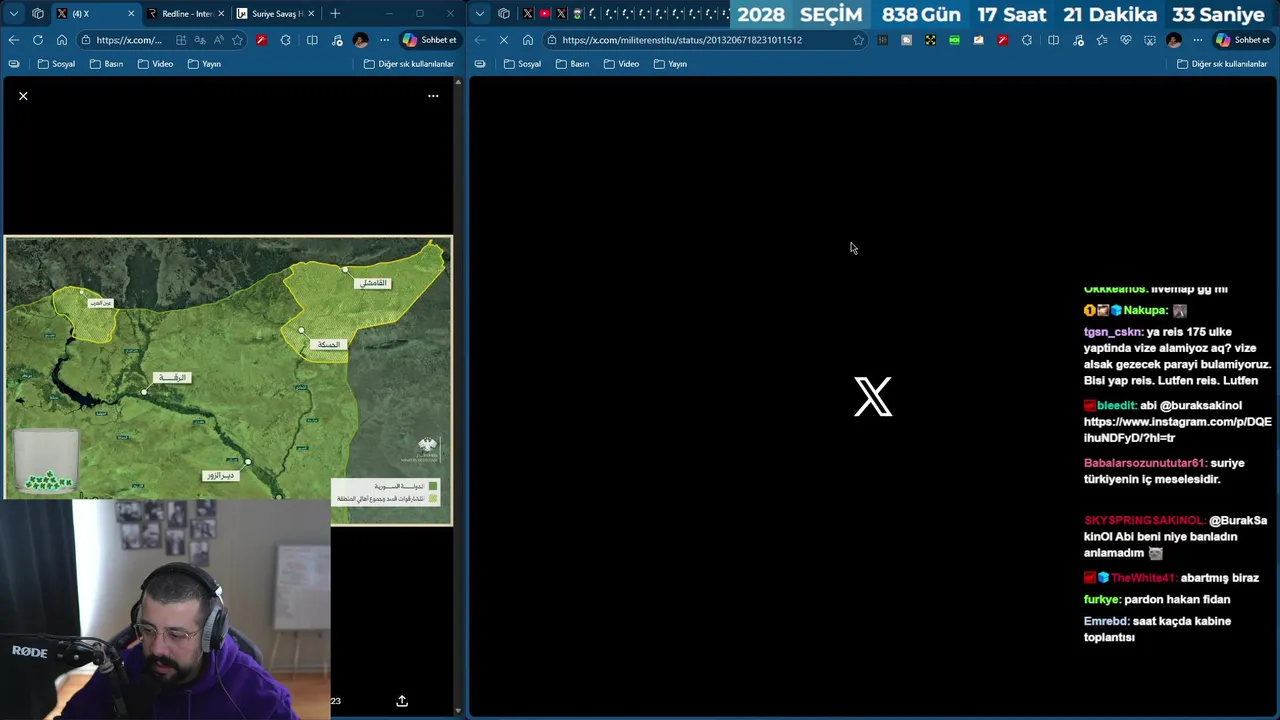The width and height of the screenshot is (1280, 720).
Task: Go back in the left browser window
Action: (14, 40)
